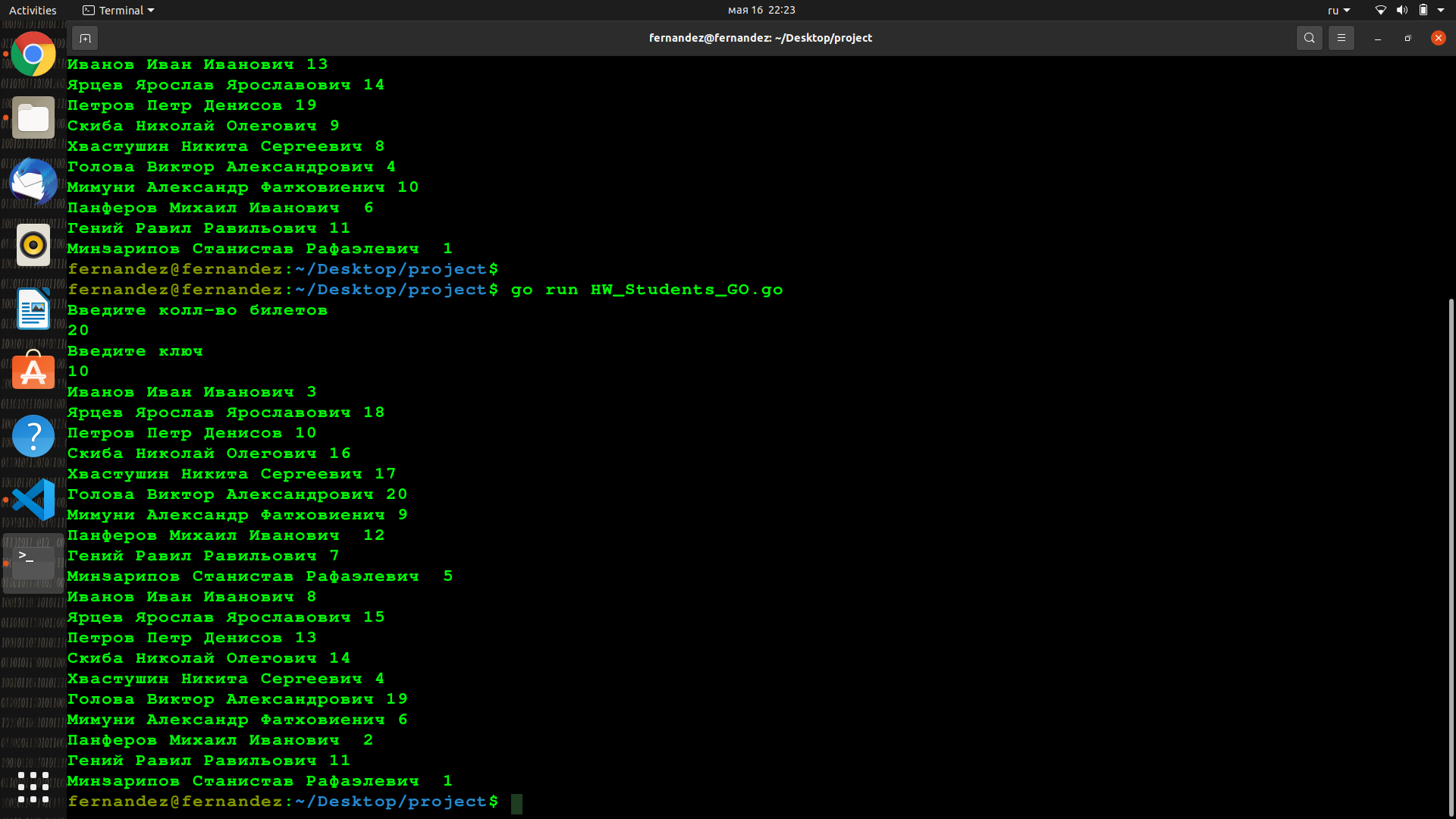Open the Help application from the dock
1456x819 pixels.
tap(33, 436)
